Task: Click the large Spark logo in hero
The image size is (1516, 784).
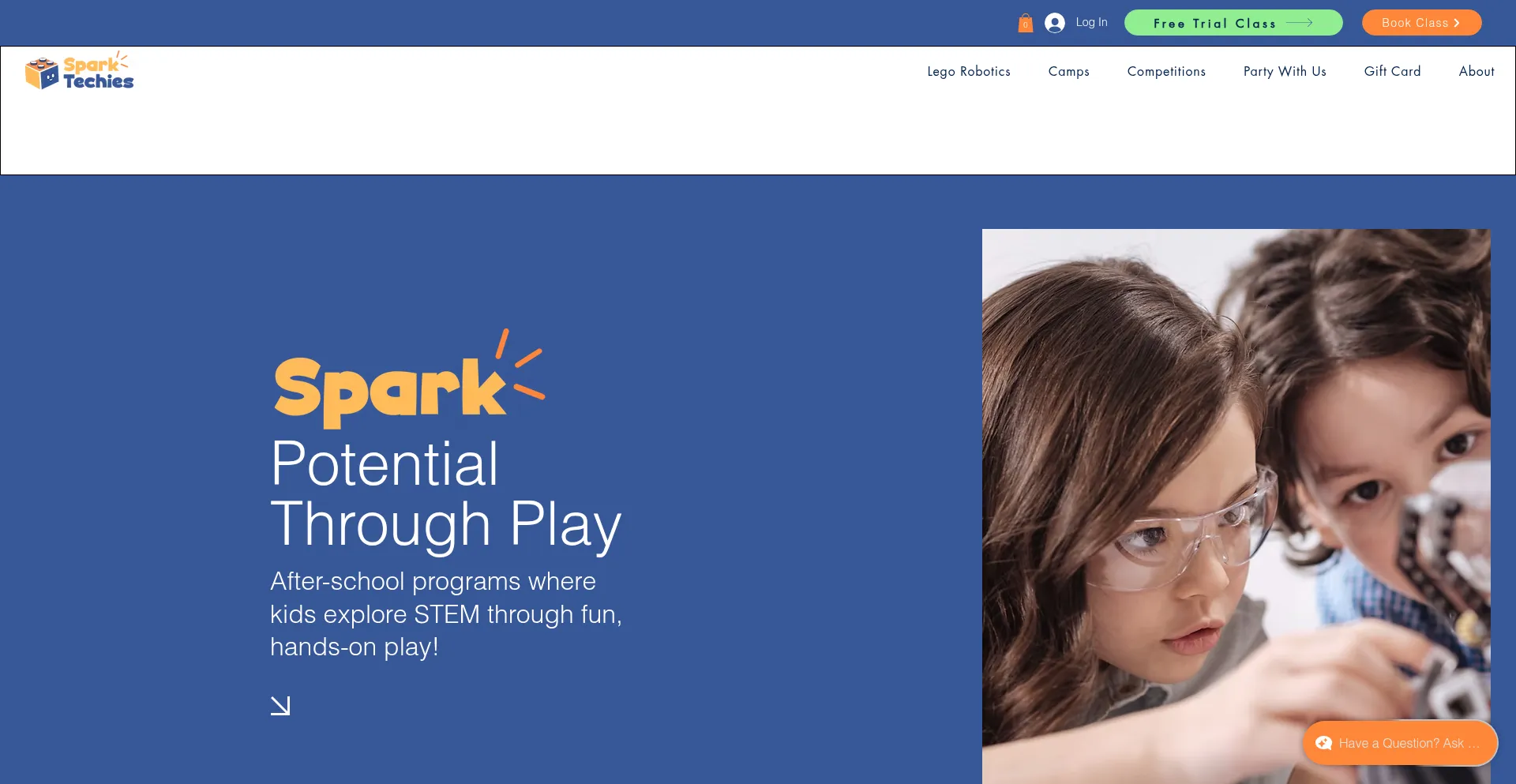Action: [409, 378]
